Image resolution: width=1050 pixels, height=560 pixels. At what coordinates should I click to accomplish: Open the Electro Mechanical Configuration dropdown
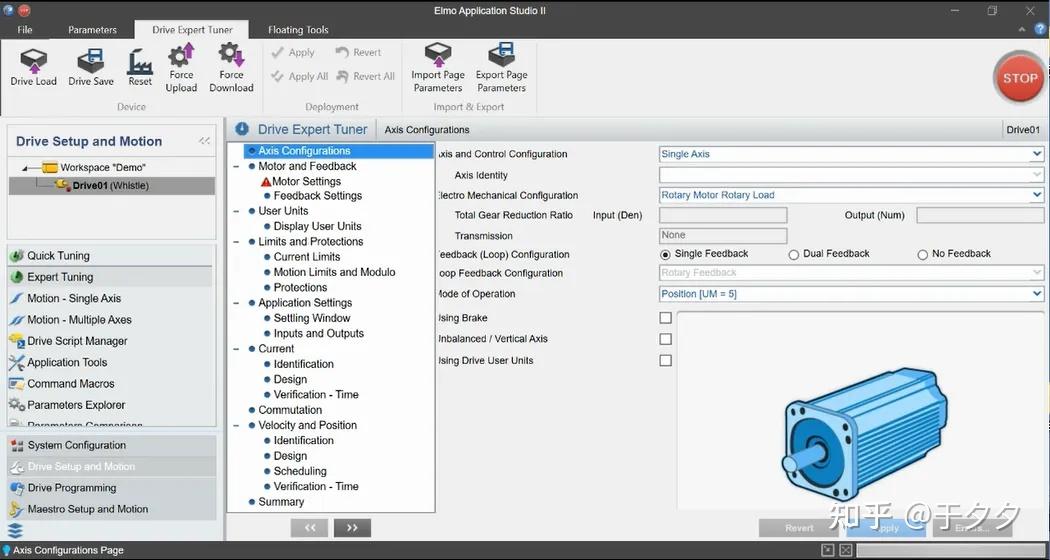coord(851,195)
